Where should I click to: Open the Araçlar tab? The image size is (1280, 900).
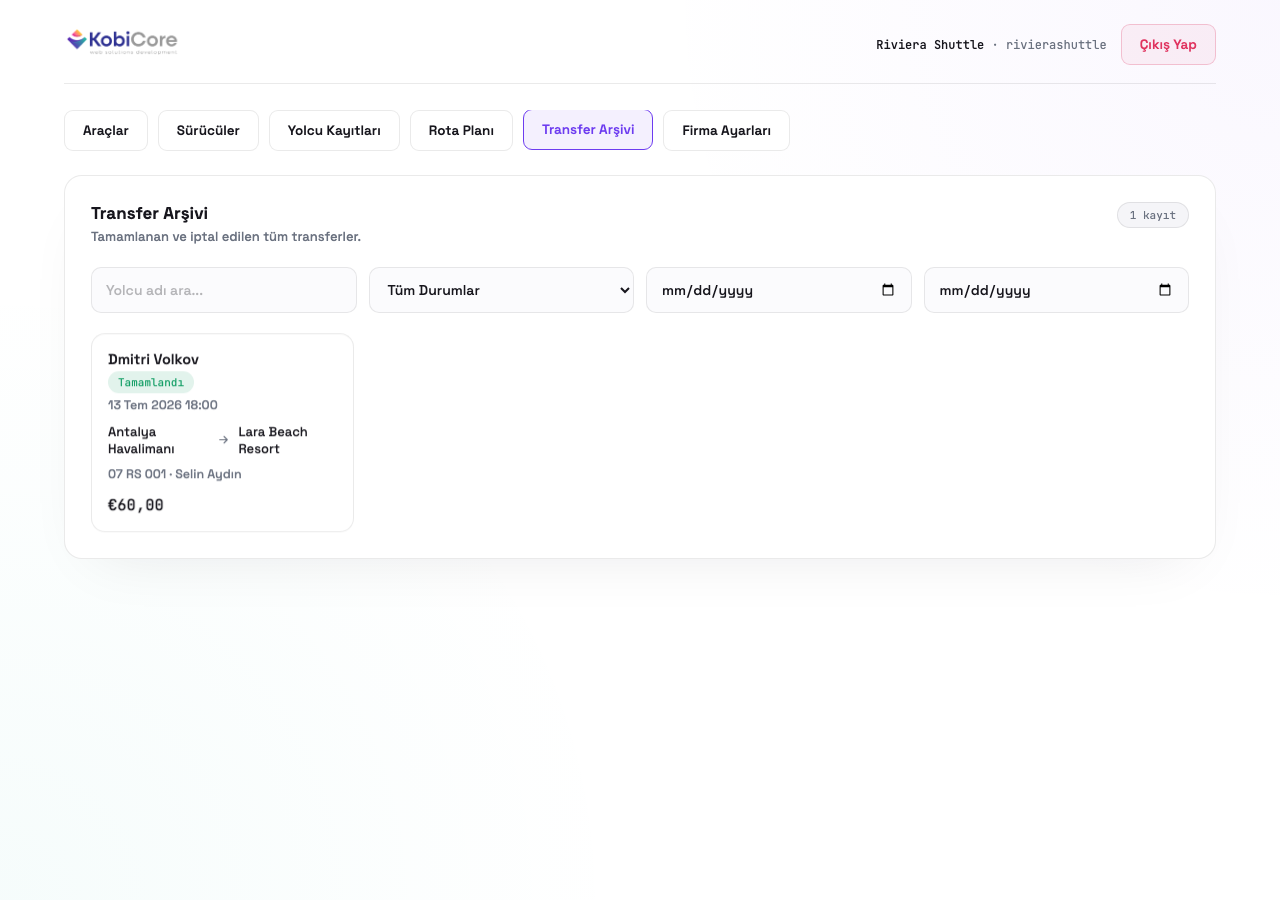(106, 130)
